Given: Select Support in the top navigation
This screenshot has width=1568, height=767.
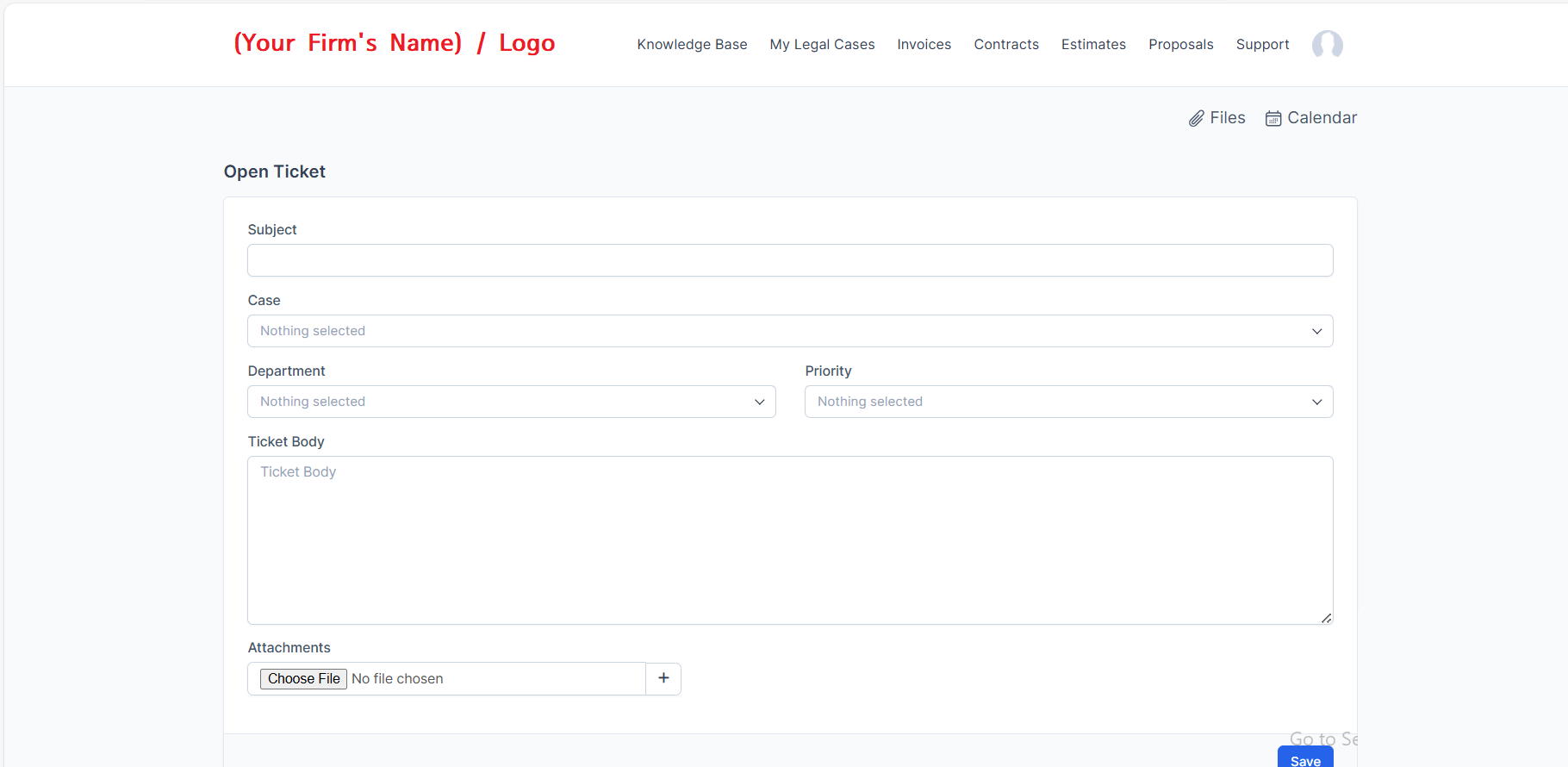Looking at the screenshot, I should click(1262, 45).
